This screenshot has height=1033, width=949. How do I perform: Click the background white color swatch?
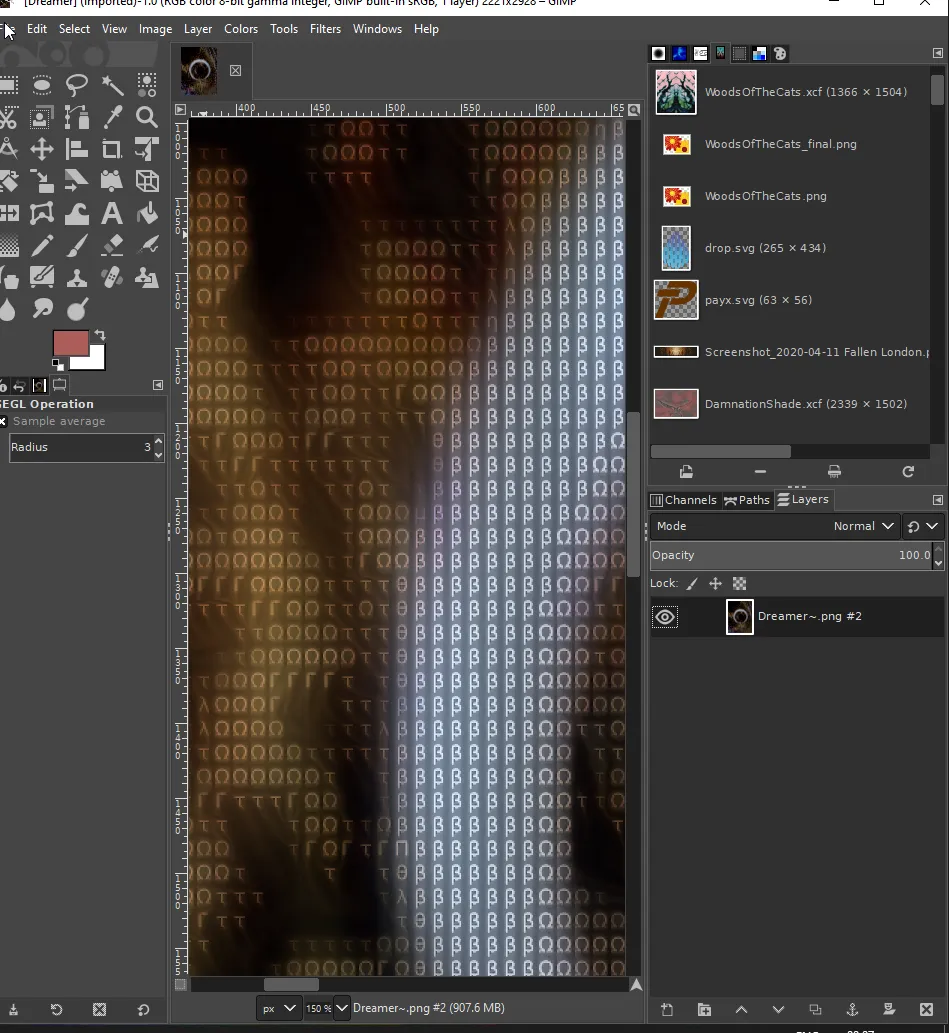click(96, 360)
